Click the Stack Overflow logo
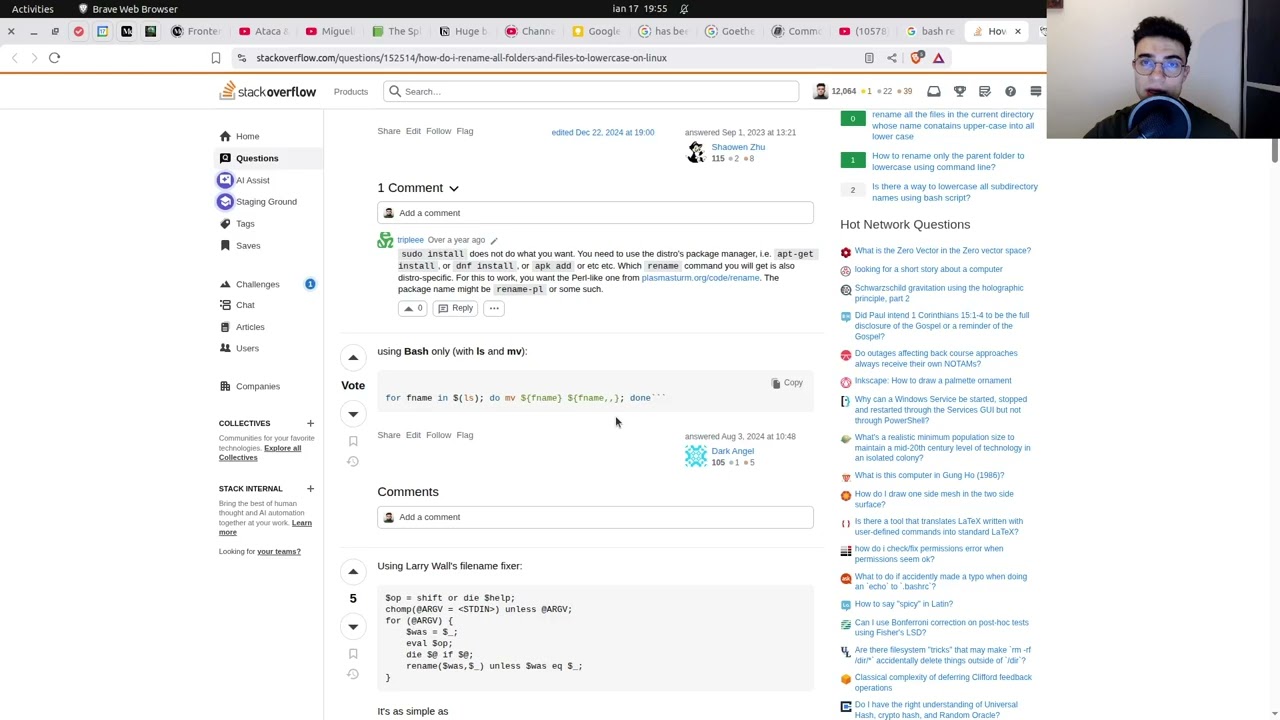 [x=268, y=92]
